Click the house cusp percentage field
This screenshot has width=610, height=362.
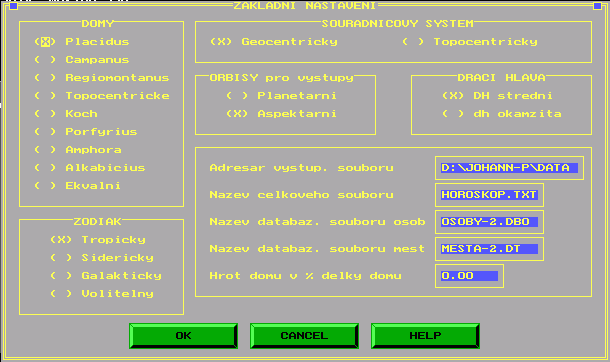(469, 276)
